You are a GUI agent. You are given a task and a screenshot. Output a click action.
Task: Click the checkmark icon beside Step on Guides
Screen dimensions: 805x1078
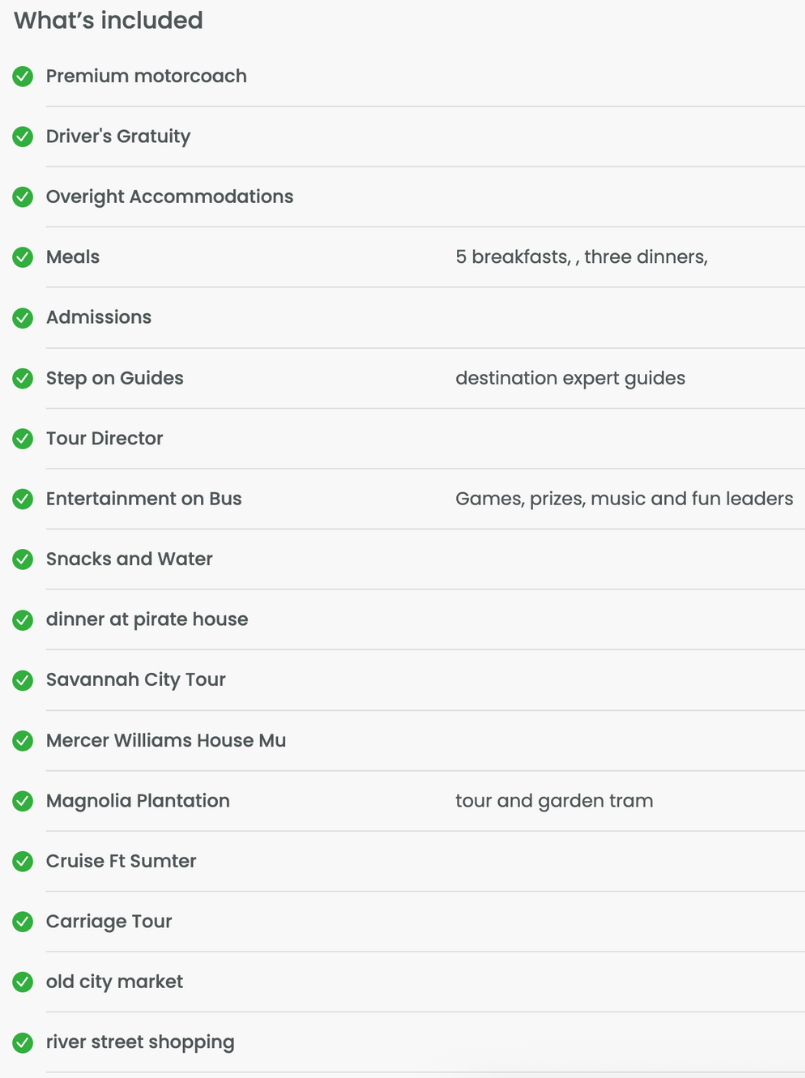click(23, 378)
